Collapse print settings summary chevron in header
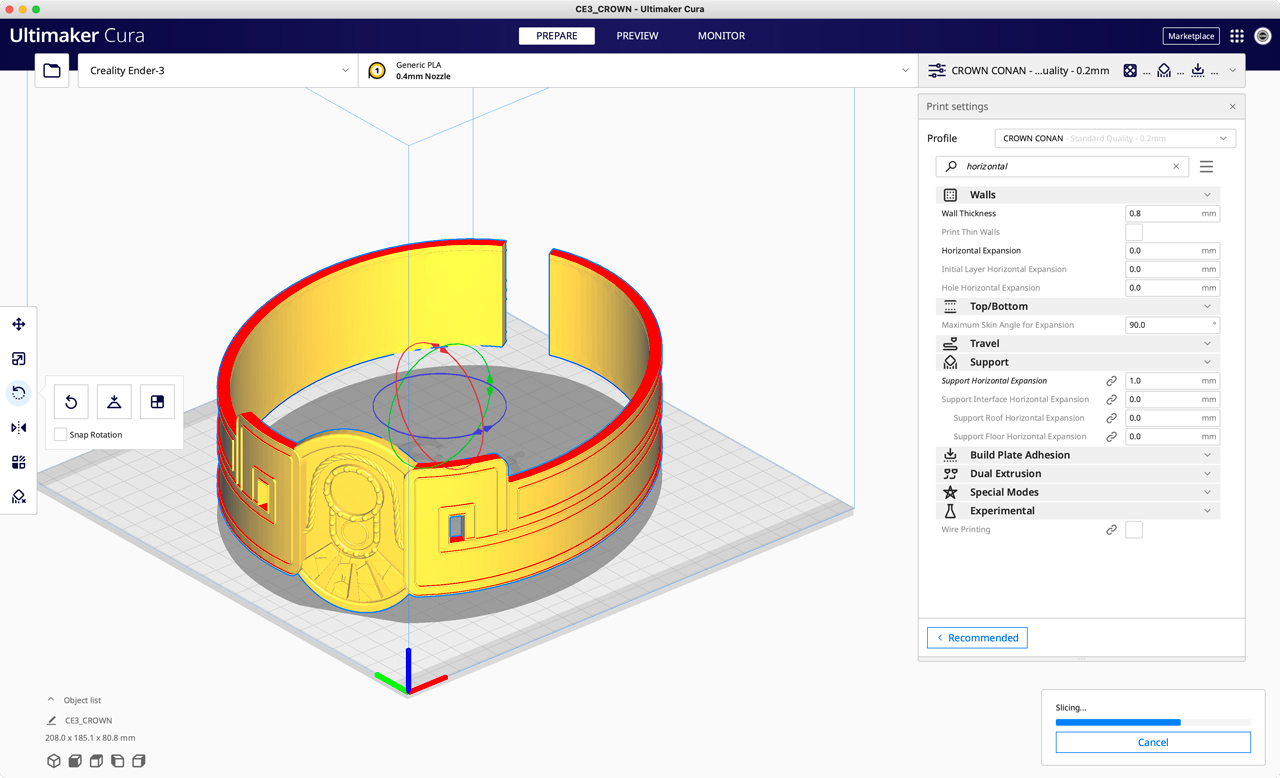This screenshot has height=778, width=1280. click(x=1232, y=71)
